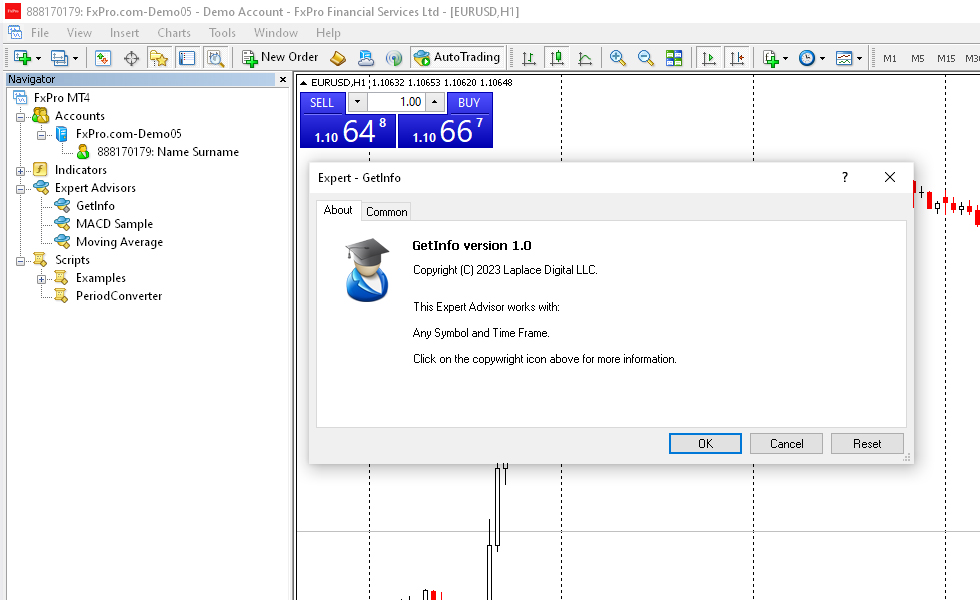Open the Profiles dropdown arrow
The height and width of the screenshot is (600, 980).
pos(75,59)
